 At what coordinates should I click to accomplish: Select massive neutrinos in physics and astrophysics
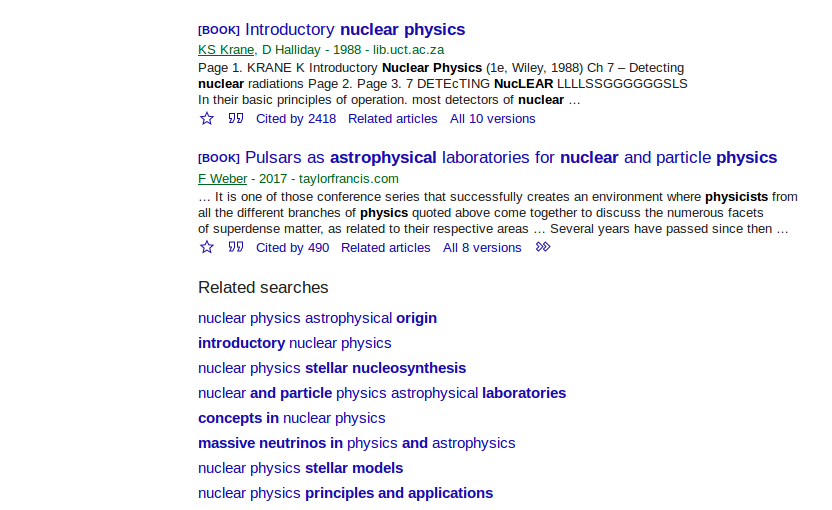tap(356, 443)
